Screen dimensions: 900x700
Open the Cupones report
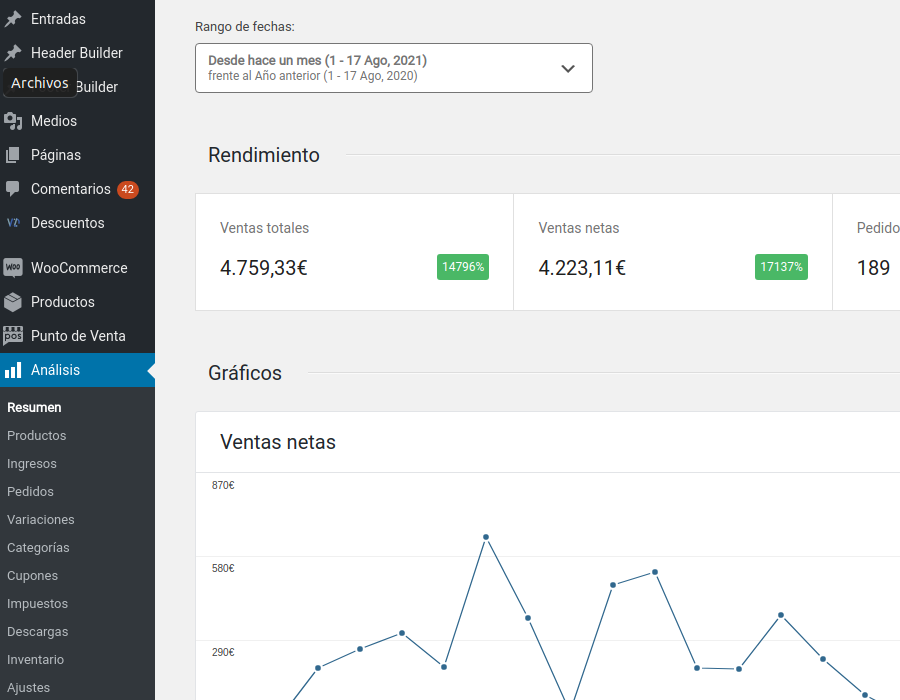tap(32, 575)
